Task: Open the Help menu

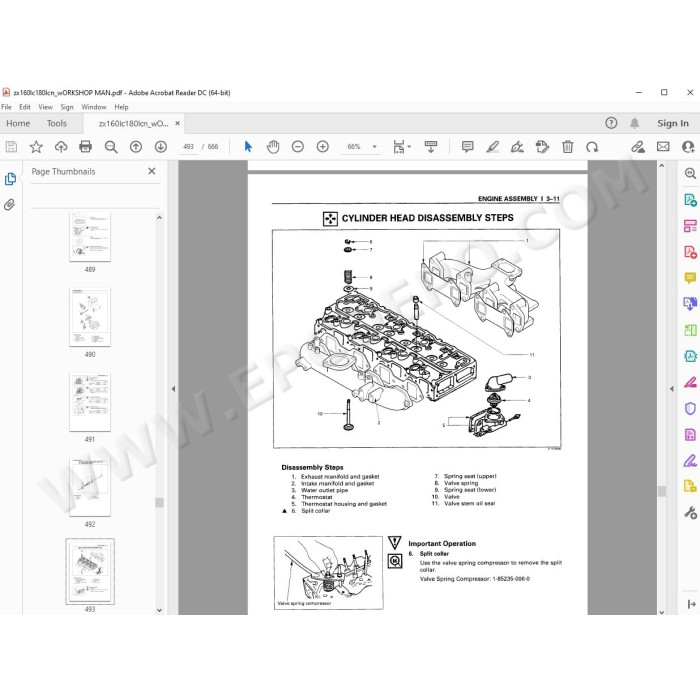Action: point(121,107)
